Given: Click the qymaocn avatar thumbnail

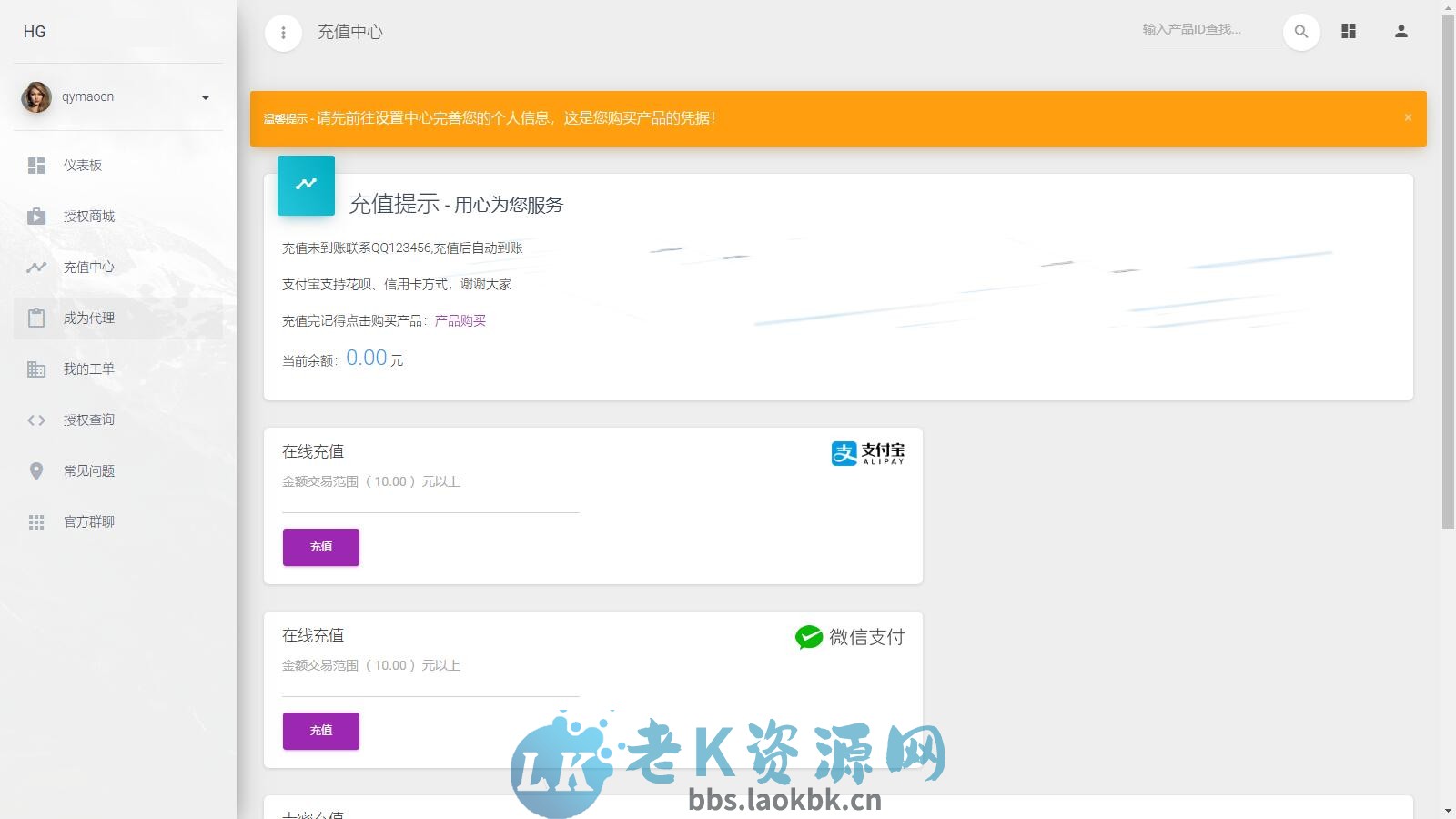Looking at the screenshot, I should pos(36,96).
